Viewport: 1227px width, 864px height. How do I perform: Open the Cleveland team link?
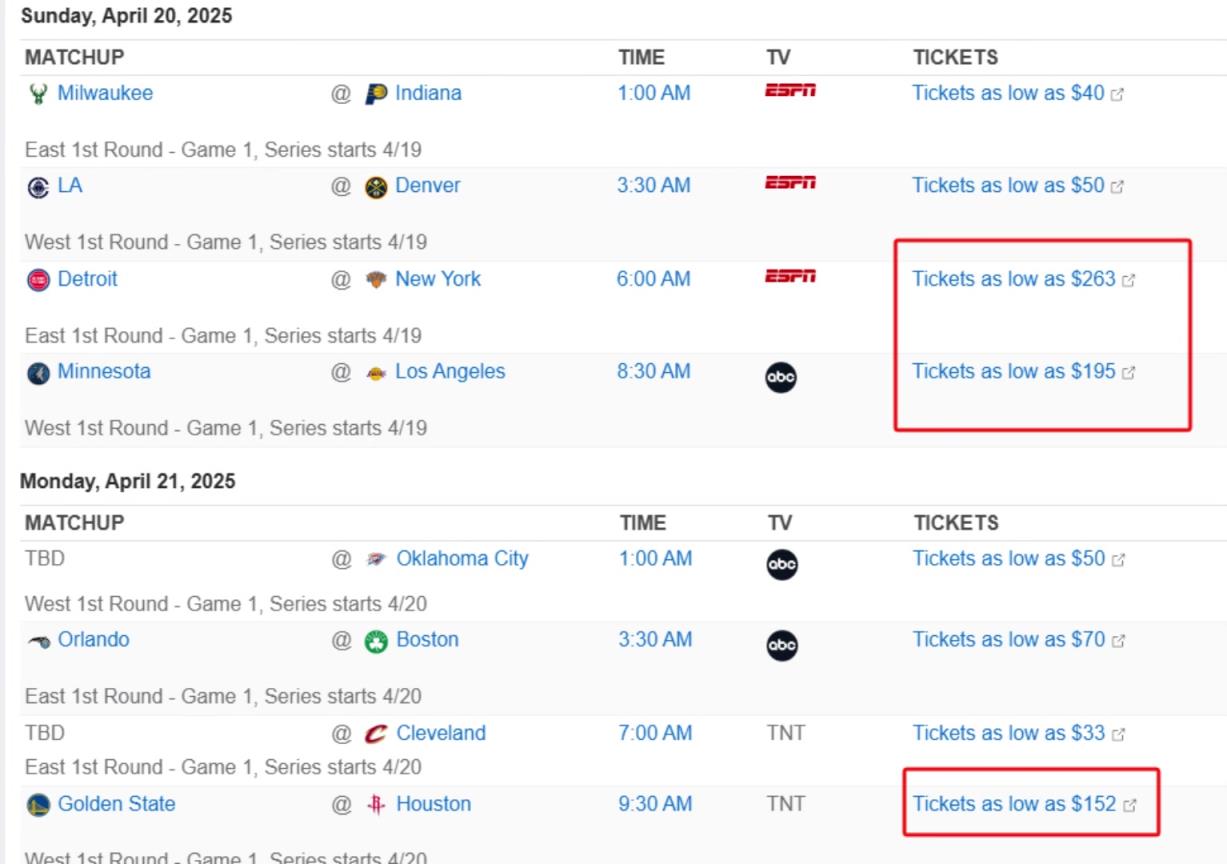441,733
